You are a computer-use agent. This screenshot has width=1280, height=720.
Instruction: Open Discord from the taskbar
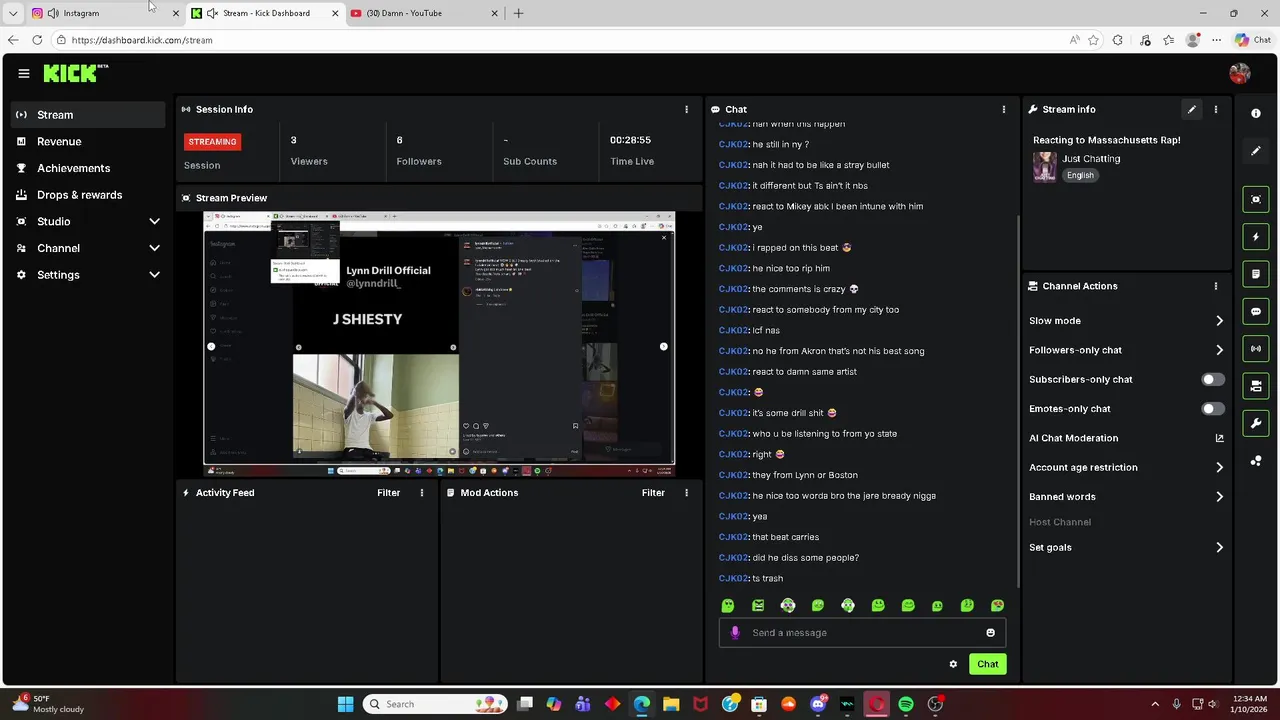(x=818, y=704)
